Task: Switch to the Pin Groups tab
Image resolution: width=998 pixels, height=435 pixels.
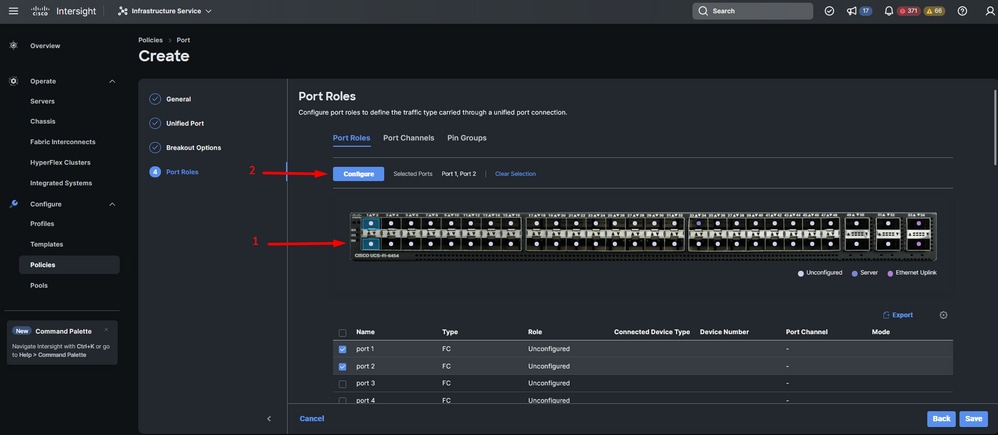Action: coord(467,138)
